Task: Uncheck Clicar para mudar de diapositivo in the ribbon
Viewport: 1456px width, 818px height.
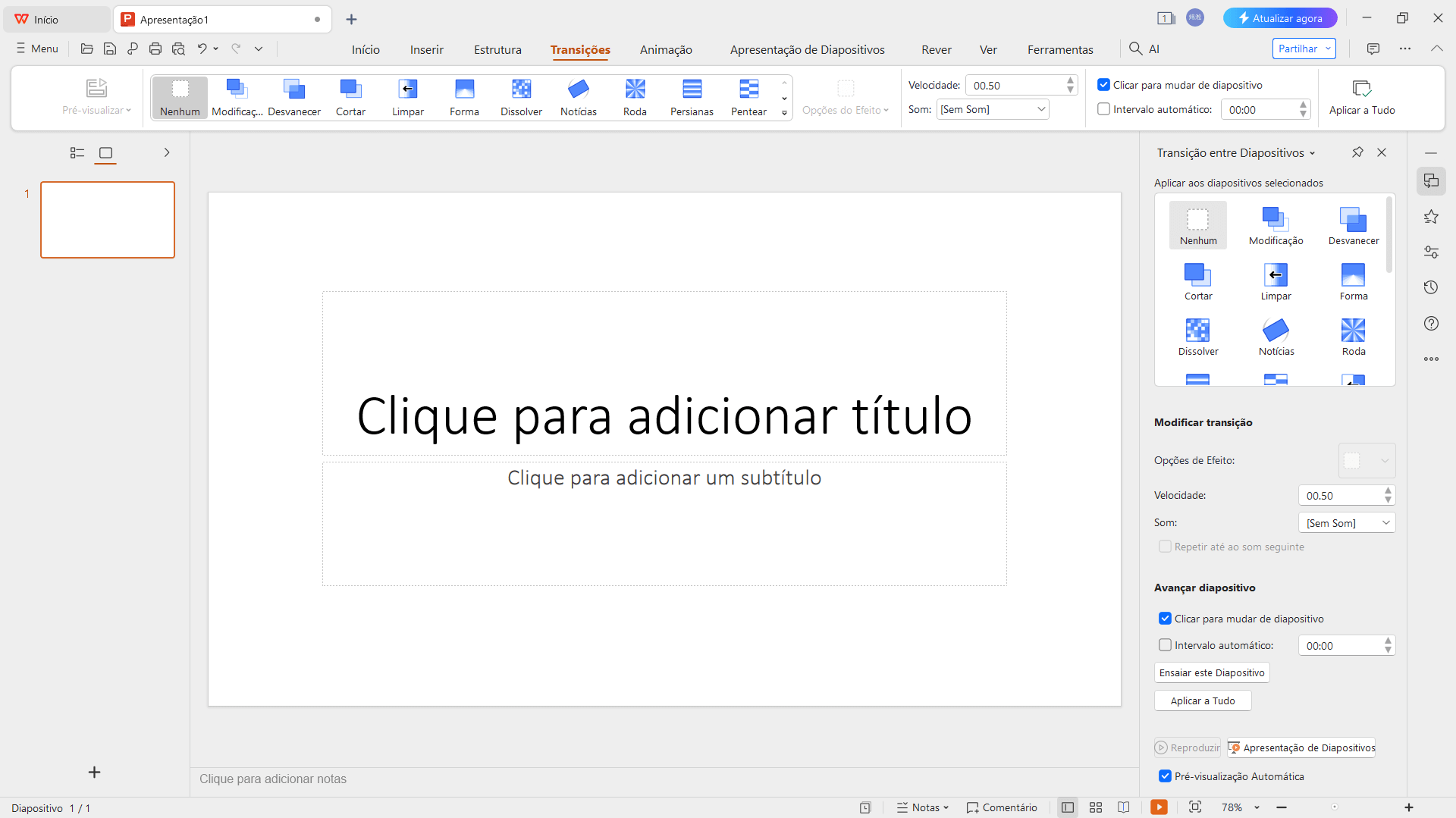Action: pos(1104,85)
